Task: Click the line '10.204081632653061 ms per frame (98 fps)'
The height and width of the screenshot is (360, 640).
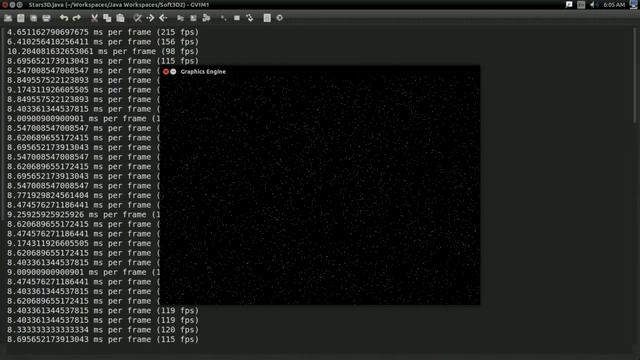Action: (x=103, y=51)
